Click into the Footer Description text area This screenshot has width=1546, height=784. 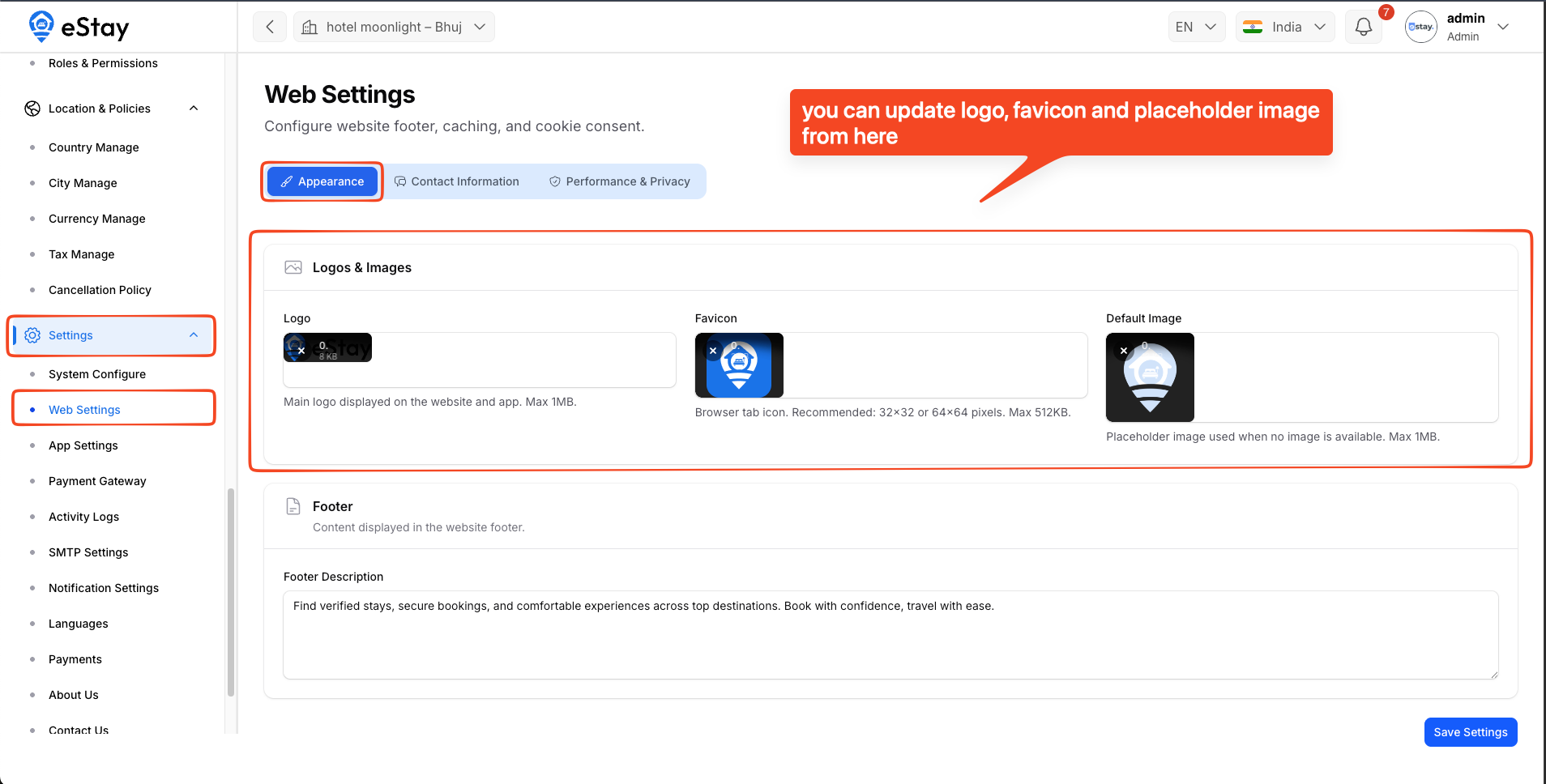pos(890,635)
